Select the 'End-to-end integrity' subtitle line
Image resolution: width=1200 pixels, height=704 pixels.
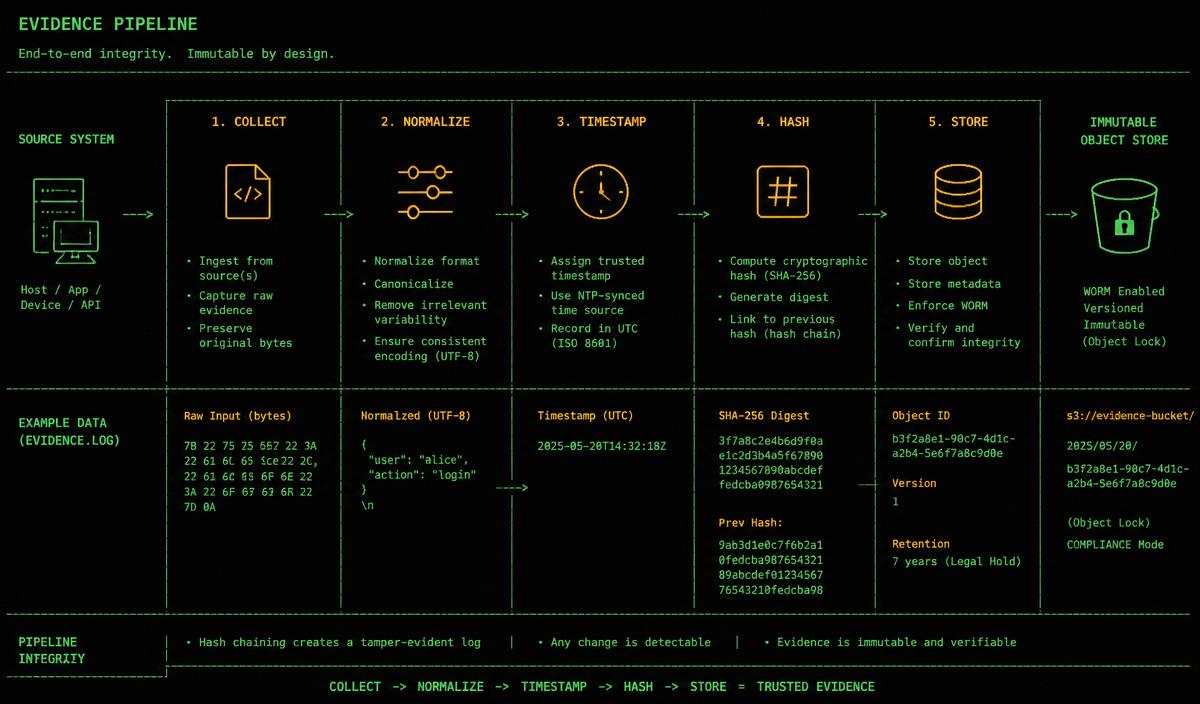pos(177,54)
